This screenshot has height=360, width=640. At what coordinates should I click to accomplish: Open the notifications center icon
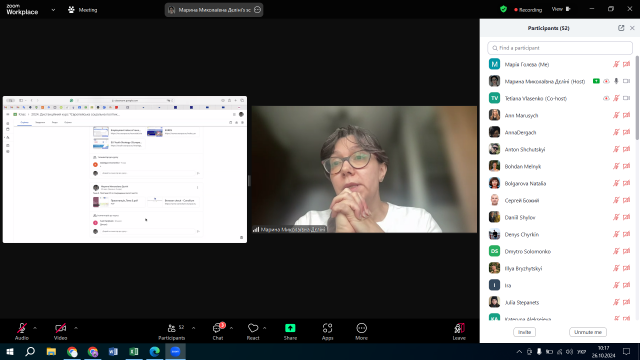(x=627, y=351)
